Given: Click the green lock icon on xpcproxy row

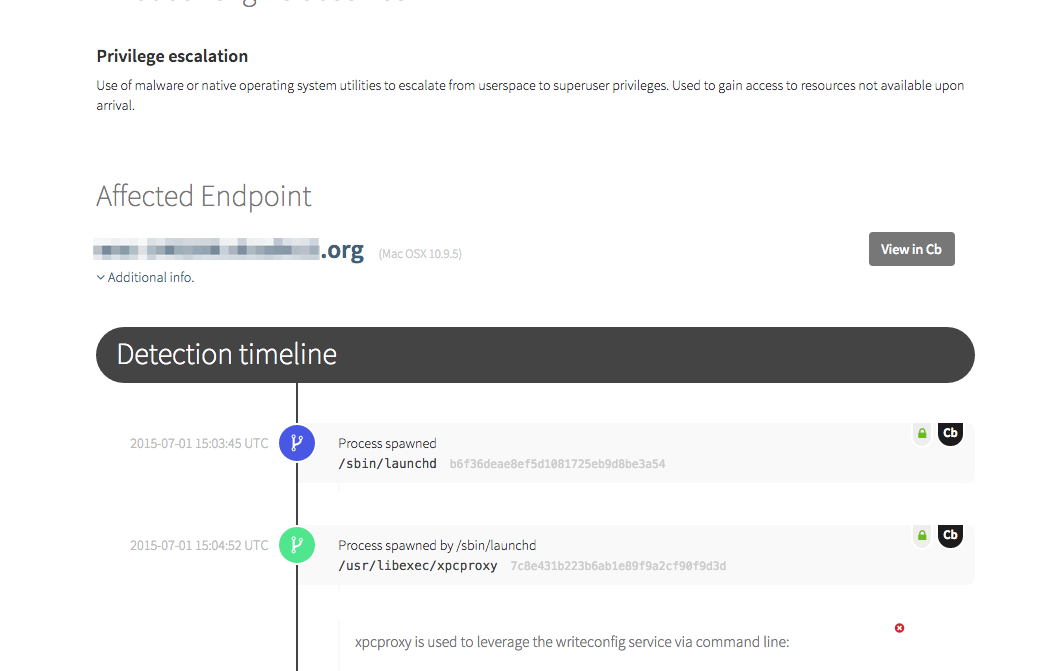Looking at the screenshot, I should click(x=922, y=536).
